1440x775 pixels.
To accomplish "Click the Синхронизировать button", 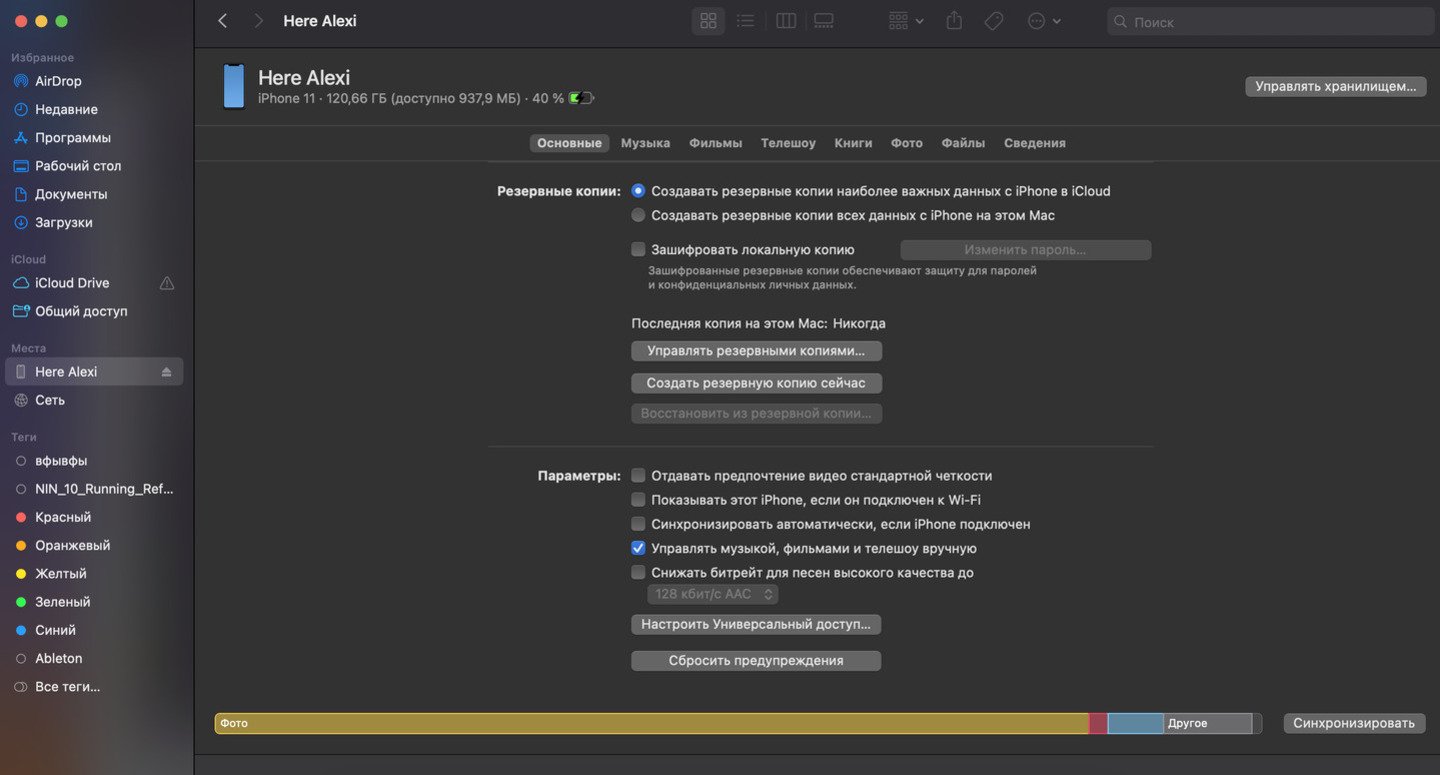I will tap(1354, 723).
